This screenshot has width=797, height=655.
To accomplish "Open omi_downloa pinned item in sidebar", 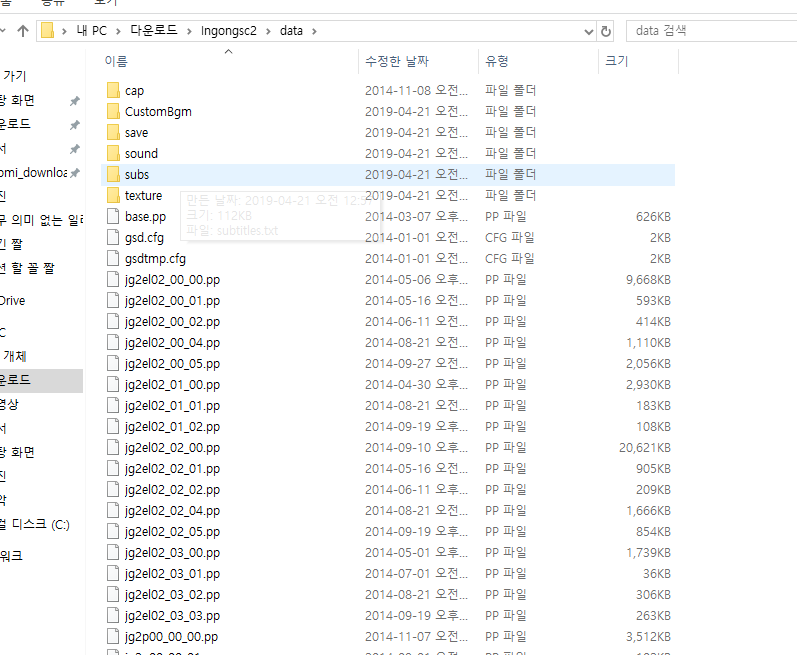I will tap(34, 173).
